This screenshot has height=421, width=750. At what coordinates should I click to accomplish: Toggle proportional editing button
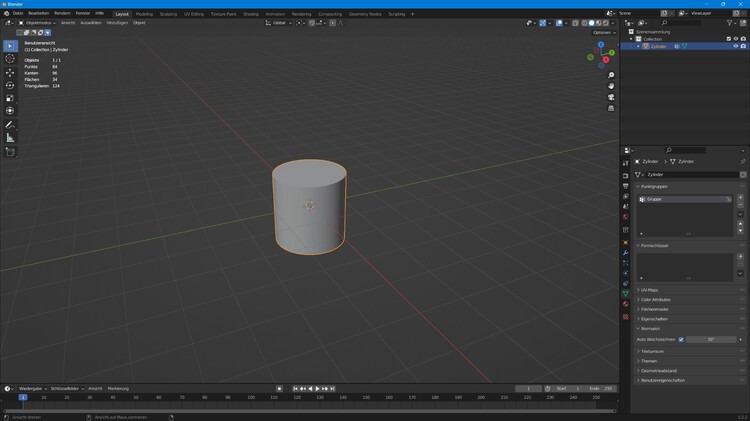(x=332, y=23)
